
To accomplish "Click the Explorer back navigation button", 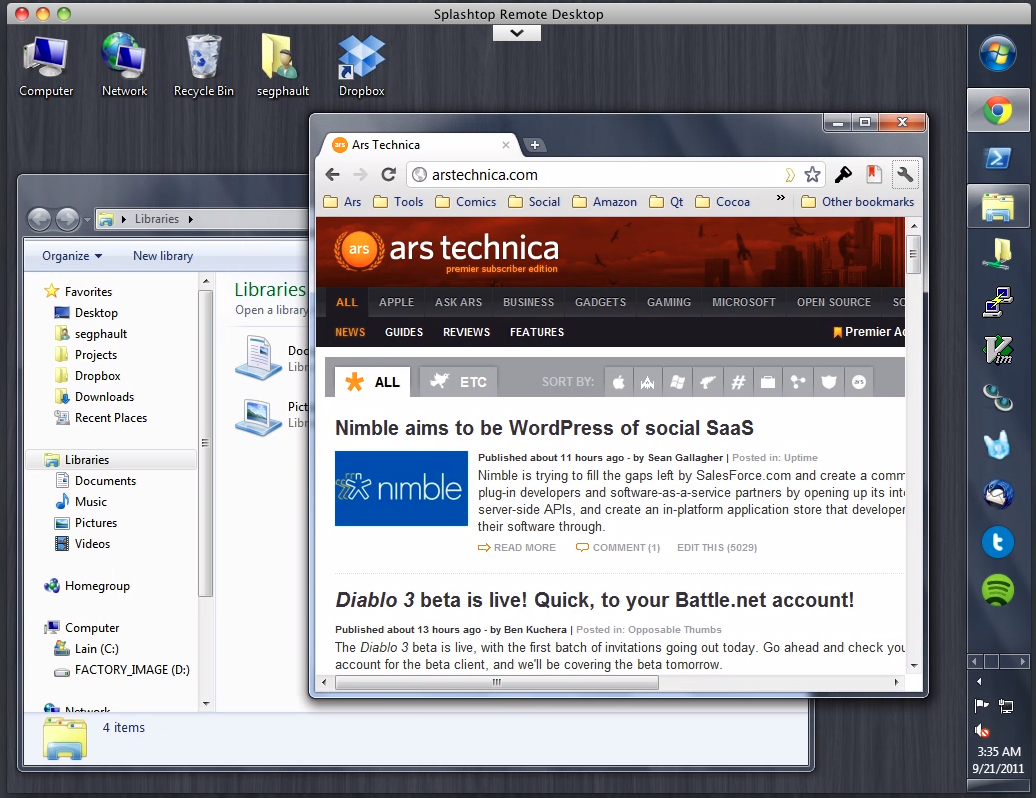I will click(x=40, y=219).
